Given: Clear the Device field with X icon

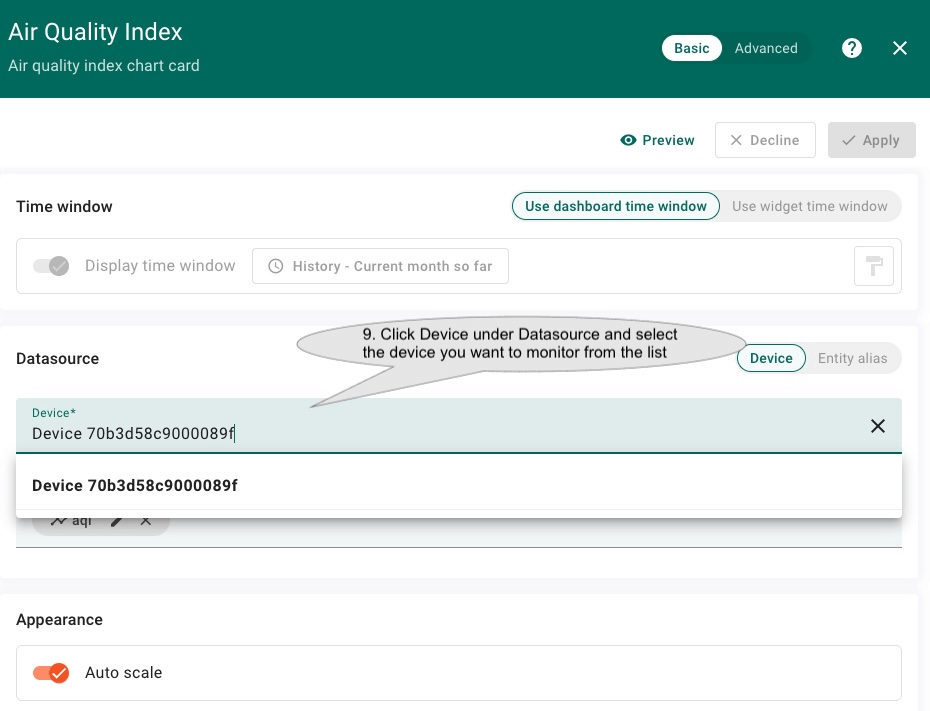Looking at the screenshot, I should pyautogui.click(x=878, y=426).
